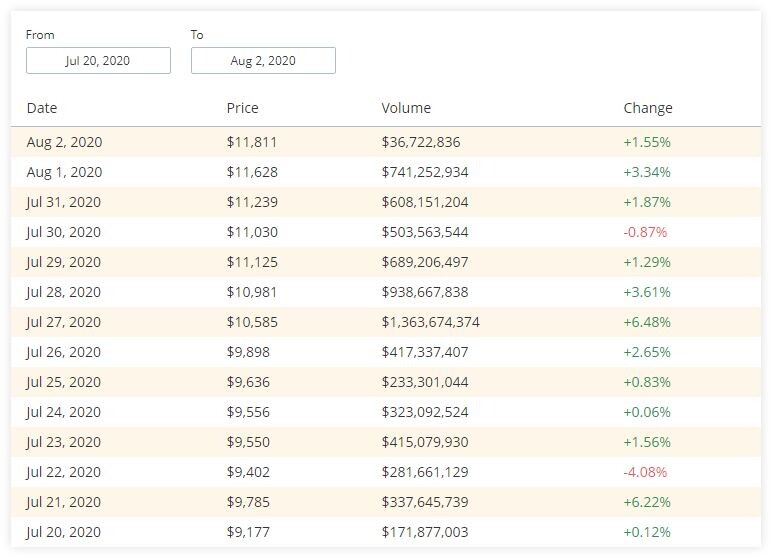
Task: Select the Aug 1, 2020 price $11,628
Action: (x=252, y=172)
